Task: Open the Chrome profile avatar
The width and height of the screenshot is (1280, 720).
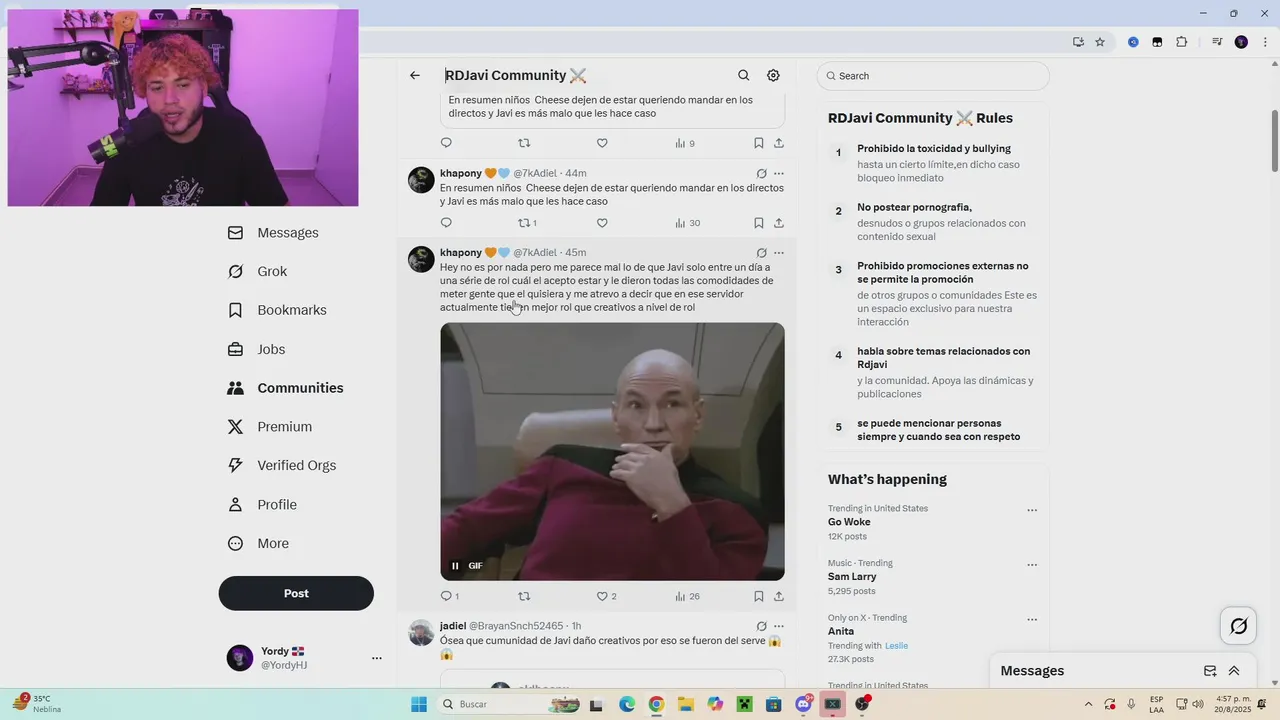Action: [x=1241, y=42]
